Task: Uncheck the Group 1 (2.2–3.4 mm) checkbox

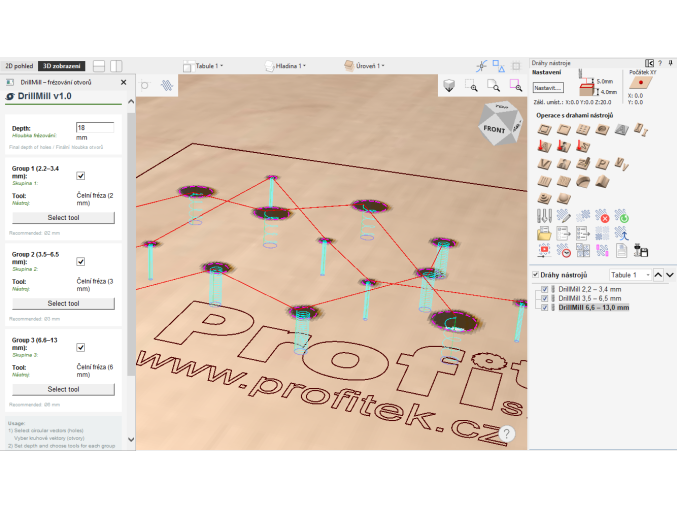Action: coord(80,176)
